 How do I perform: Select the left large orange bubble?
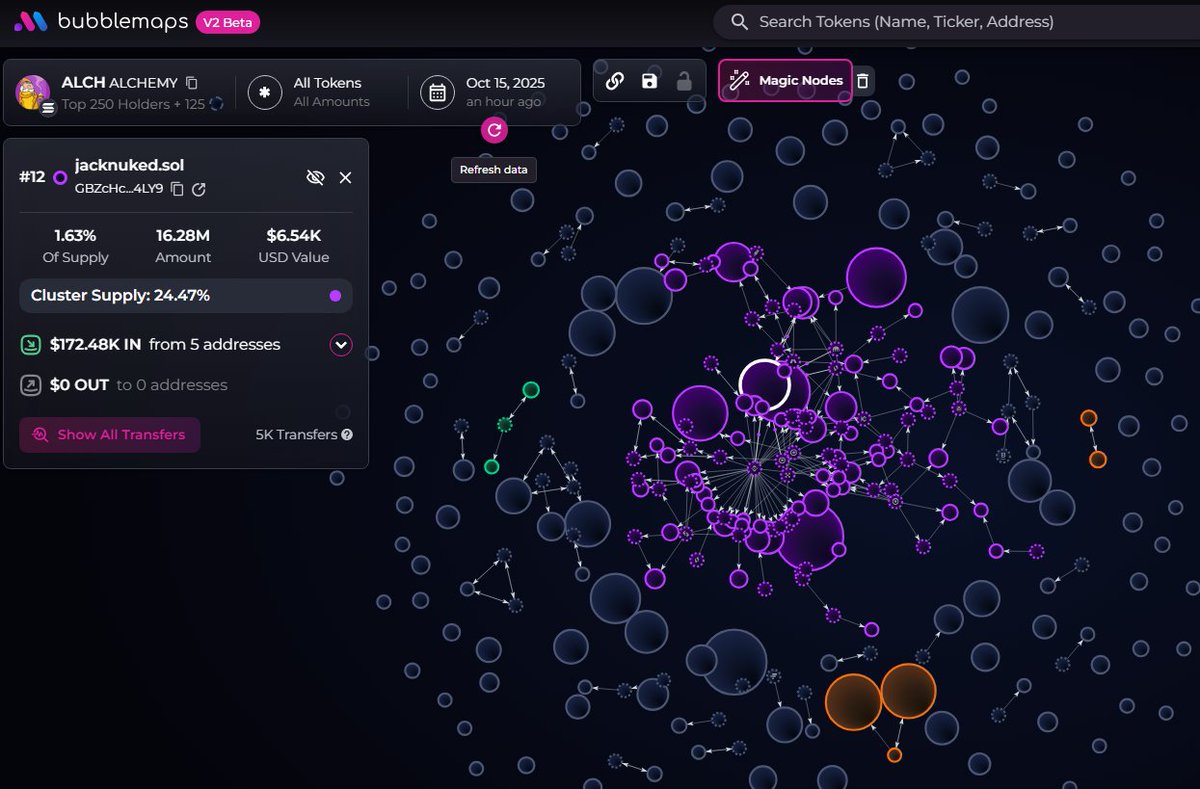point(853,702)
